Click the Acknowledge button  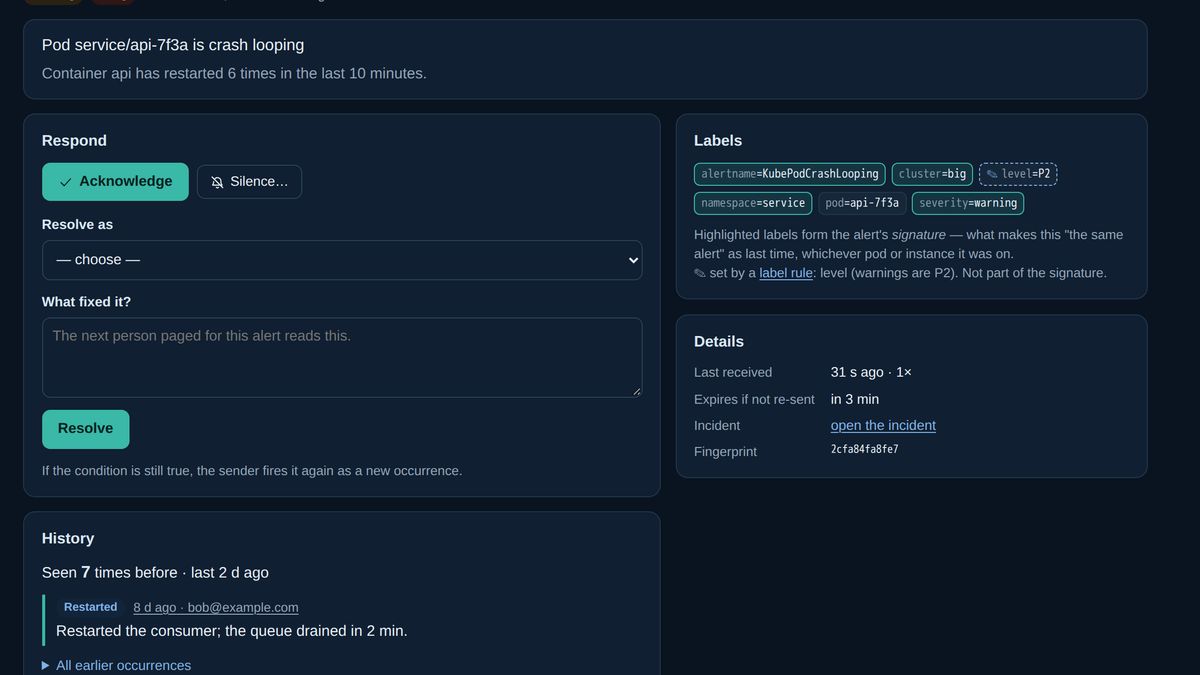coord(115,182)
